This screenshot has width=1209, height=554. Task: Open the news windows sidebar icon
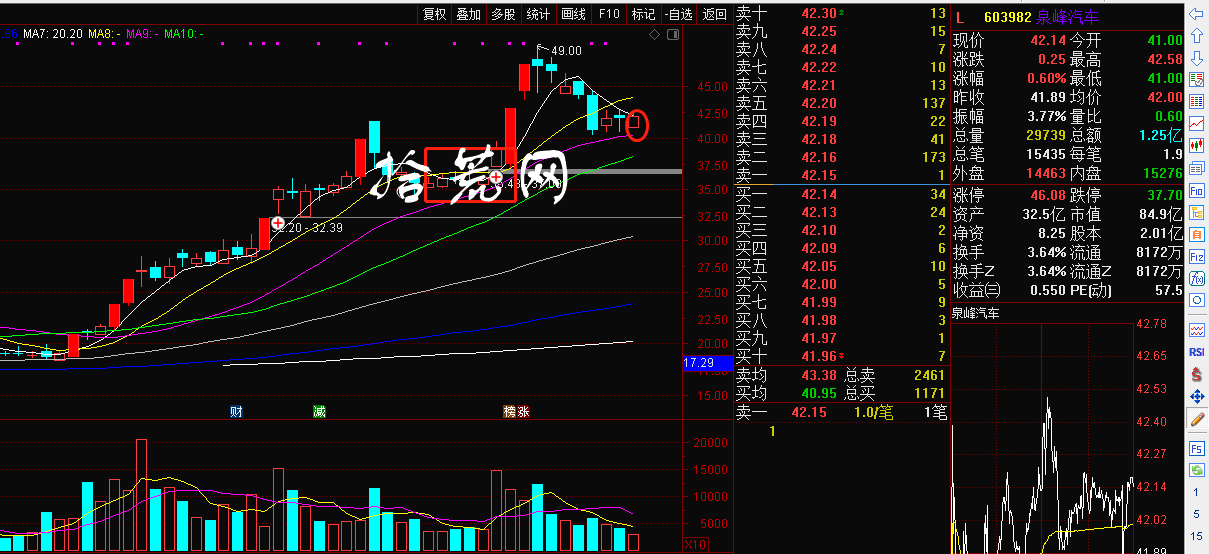1196,168
